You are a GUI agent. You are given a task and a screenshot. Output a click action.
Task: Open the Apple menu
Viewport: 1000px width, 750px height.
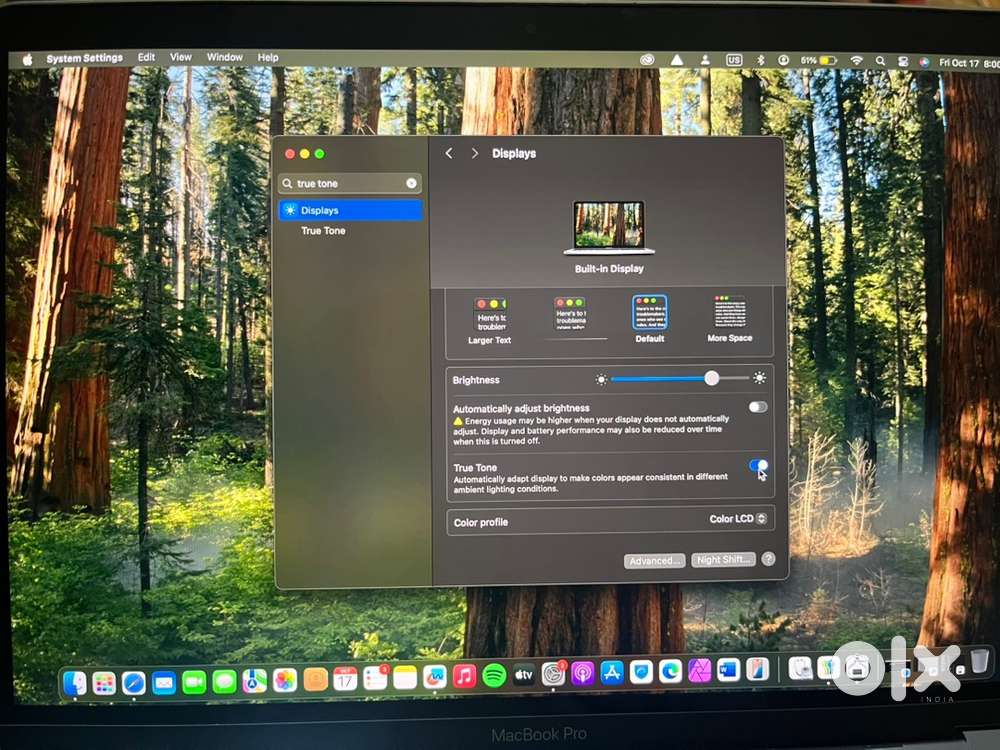(x=27, y=59)
